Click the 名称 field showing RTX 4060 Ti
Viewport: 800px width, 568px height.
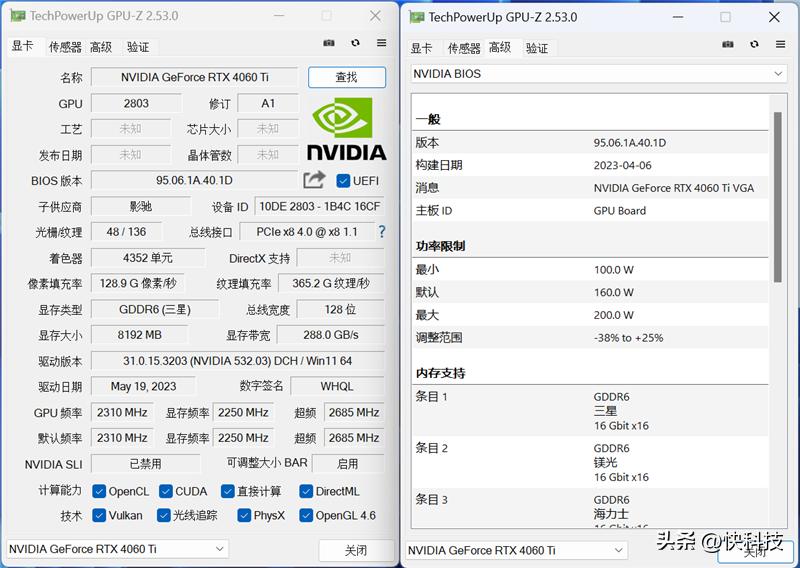point(194,78)
